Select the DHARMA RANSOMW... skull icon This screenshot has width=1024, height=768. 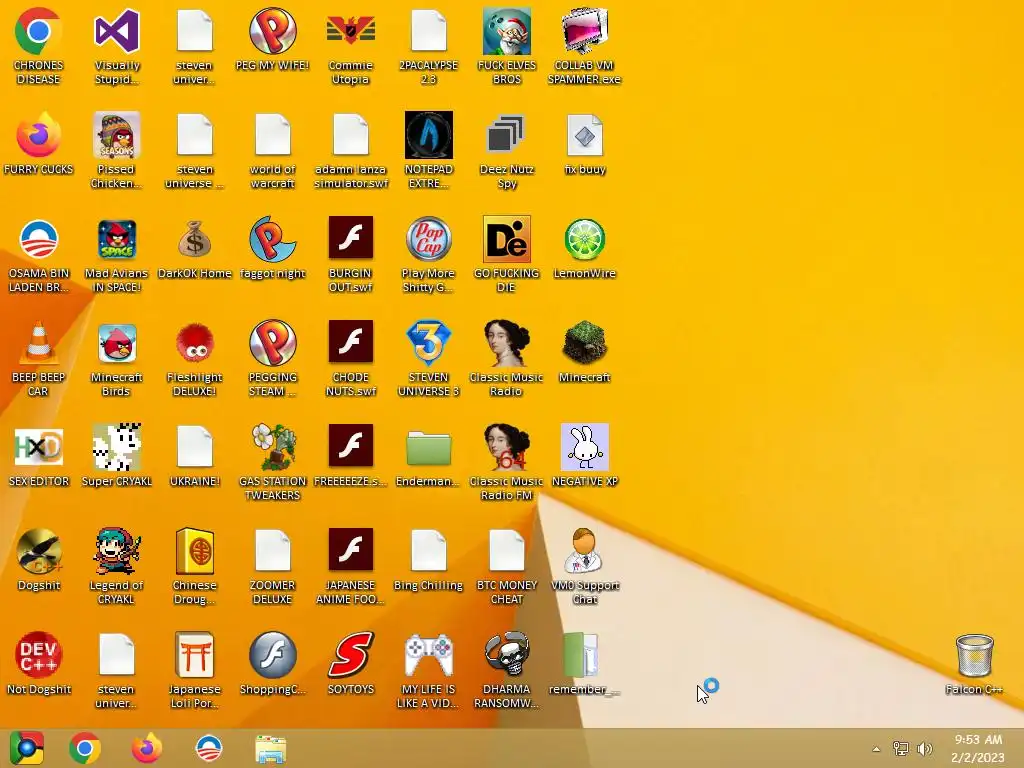click(506, 654)
